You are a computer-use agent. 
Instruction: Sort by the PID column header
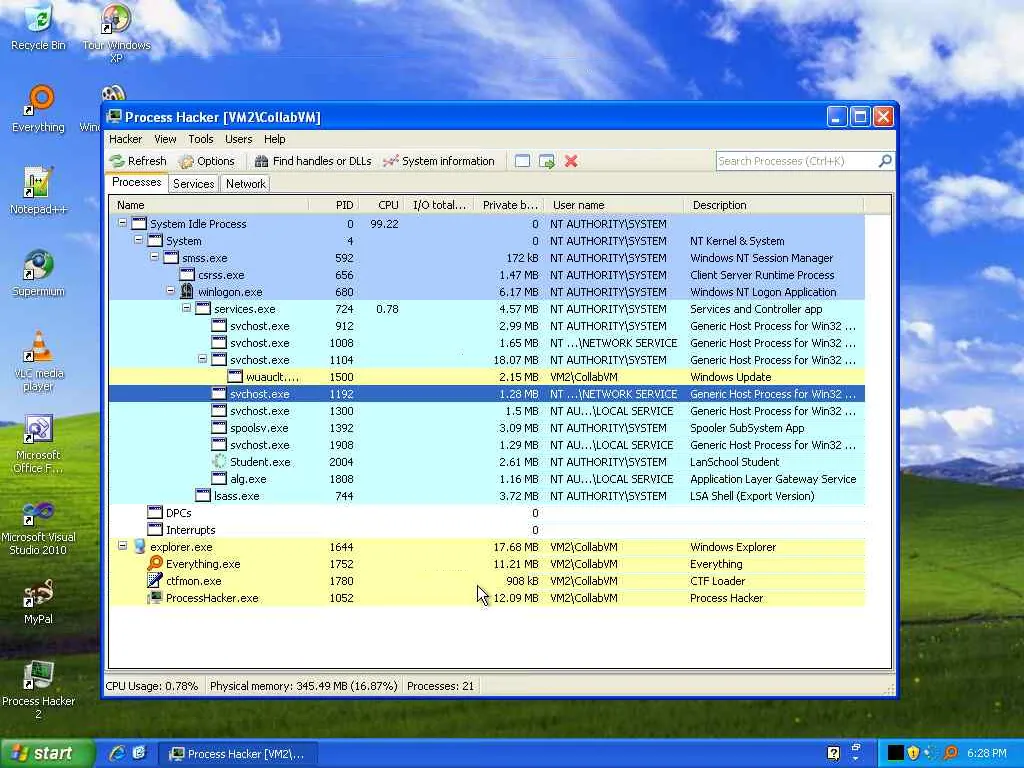[x=332, y=205]
